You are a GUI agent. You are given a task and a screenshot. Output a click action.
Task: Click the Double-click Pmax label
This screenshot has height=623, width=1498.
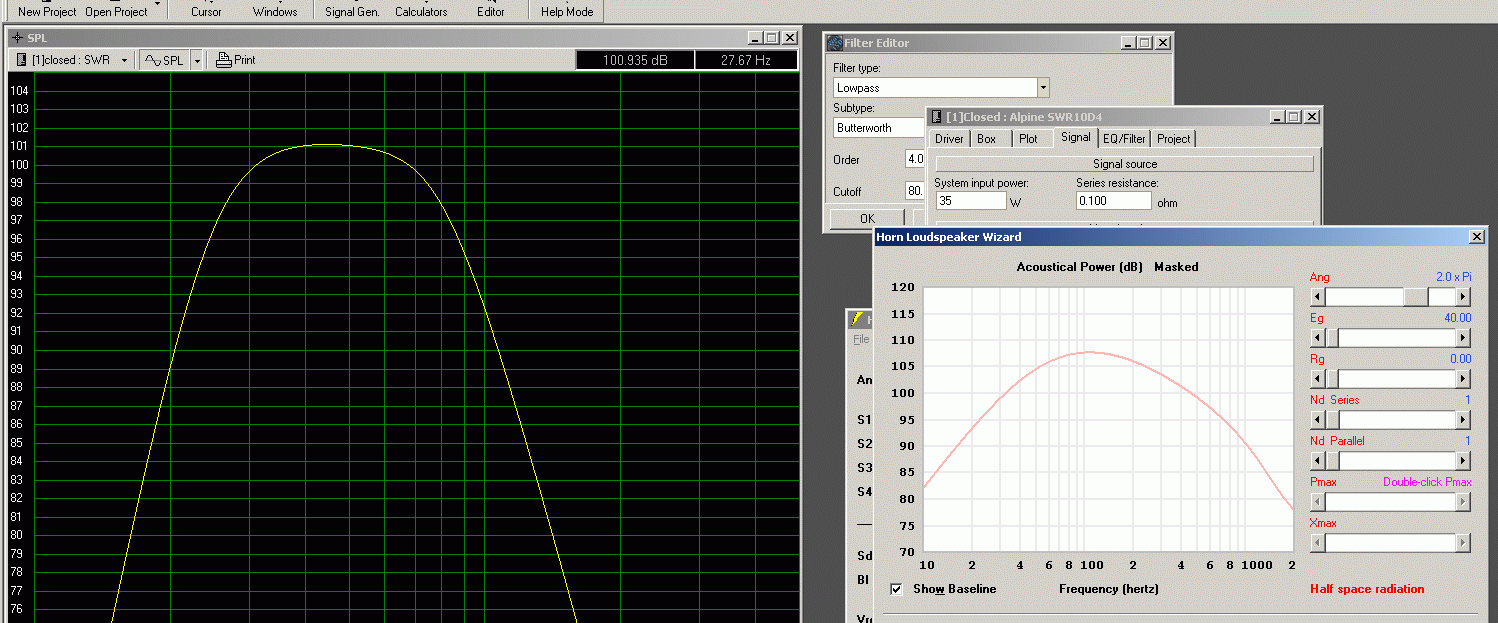click(1427, 482)
